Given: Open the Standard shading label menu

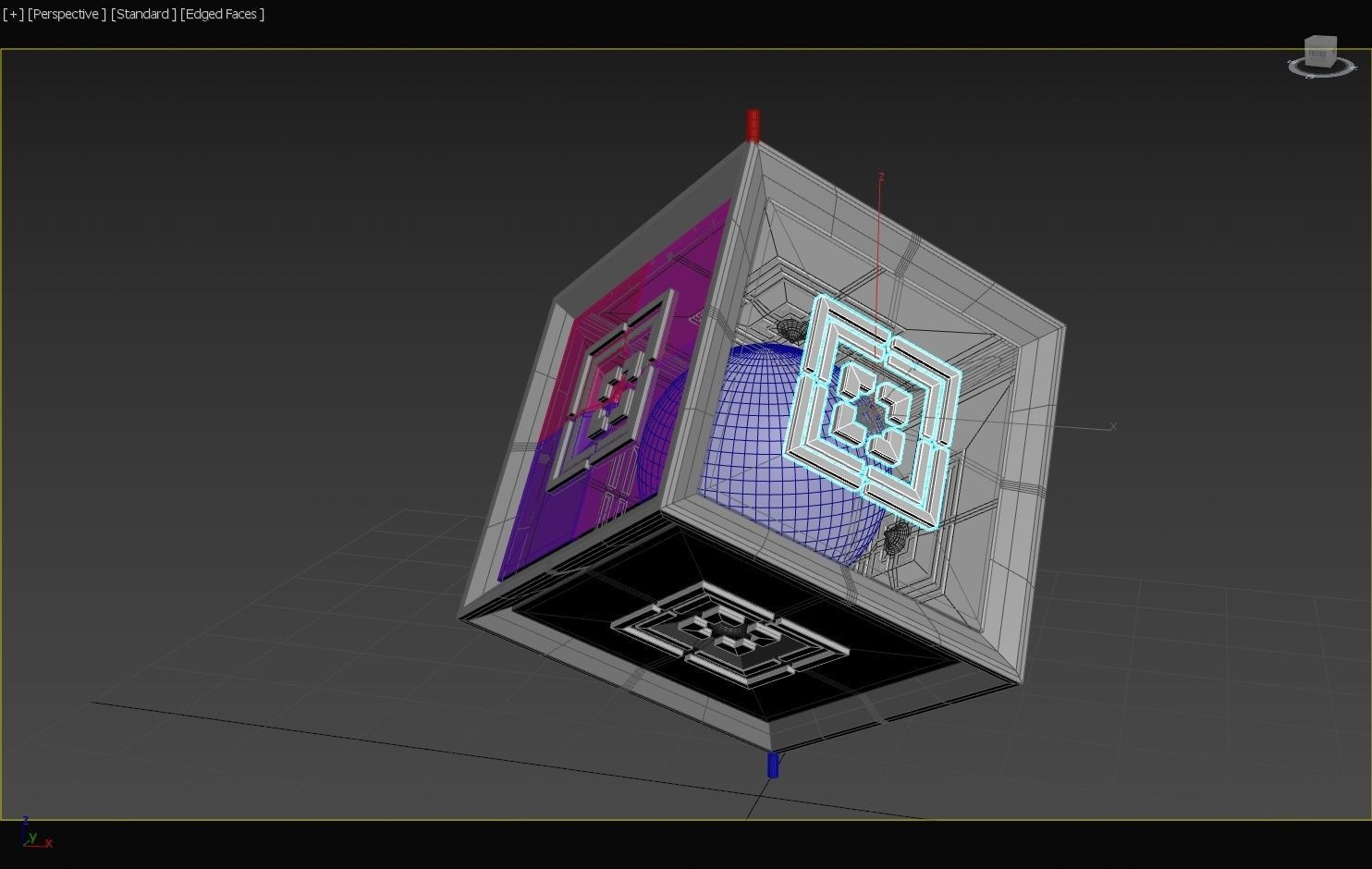Looking at the screenshot, I should point(143,14).
